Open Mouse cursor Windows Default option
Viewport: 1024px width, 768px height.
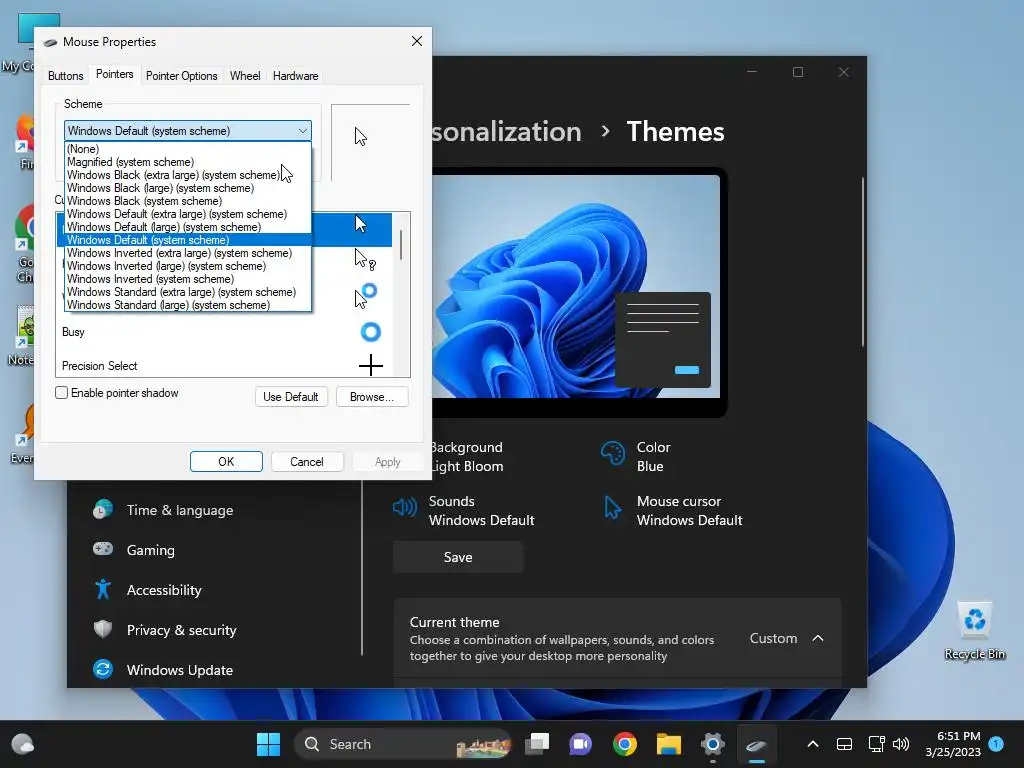tap(672, 511)
